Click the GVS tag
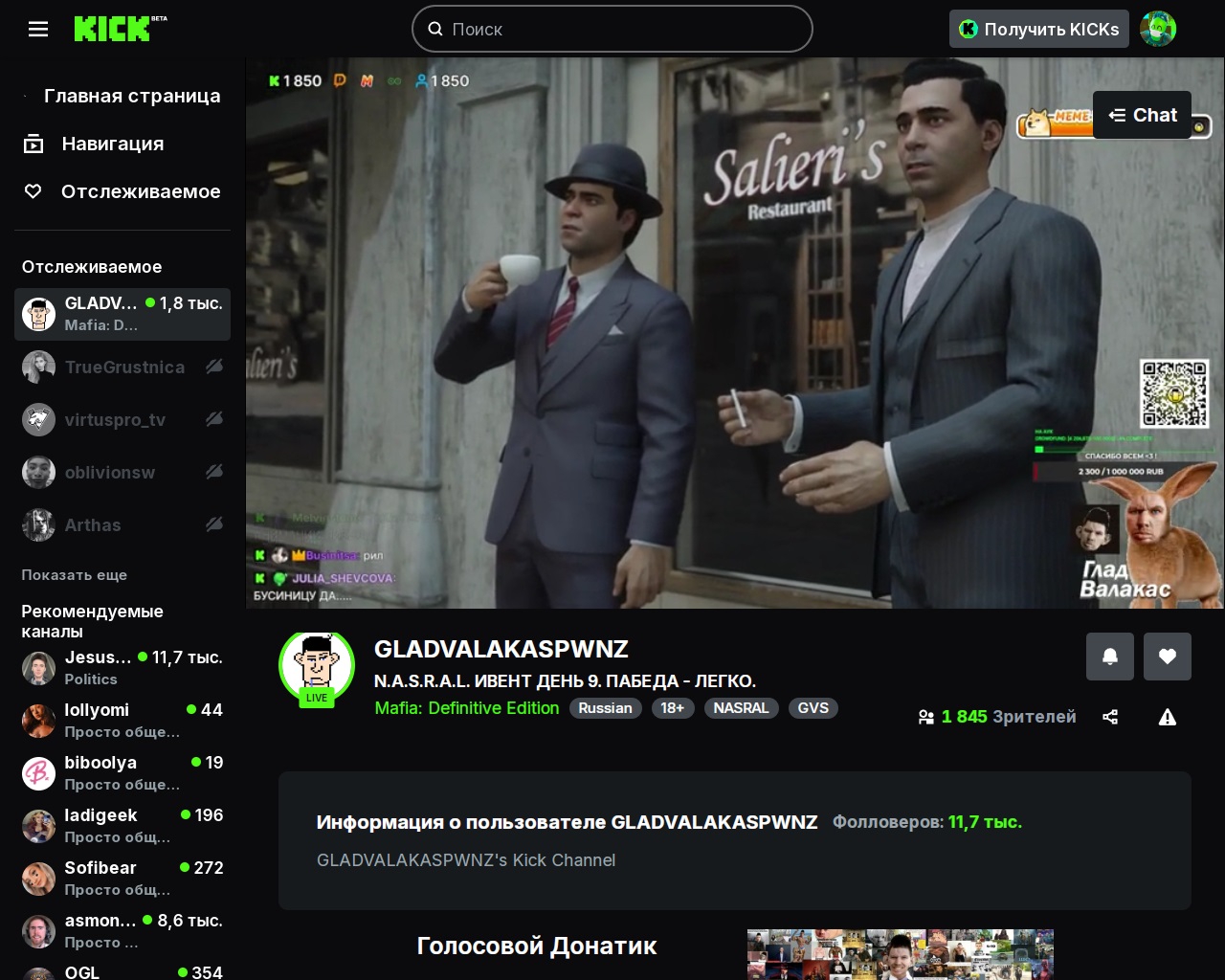Viewport: 1225px width, 980px height. (x=813, y=708)
